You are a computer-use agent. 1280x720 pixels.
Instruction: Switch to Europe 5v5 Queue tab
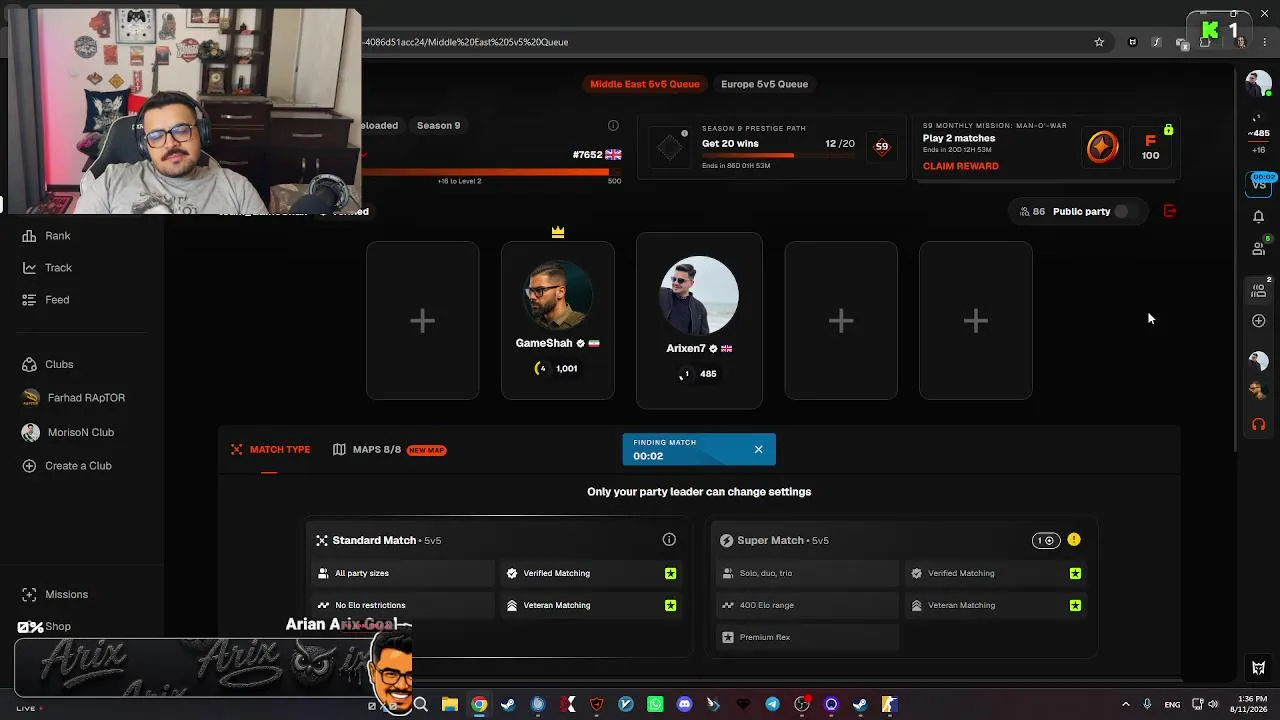point(764,84)
